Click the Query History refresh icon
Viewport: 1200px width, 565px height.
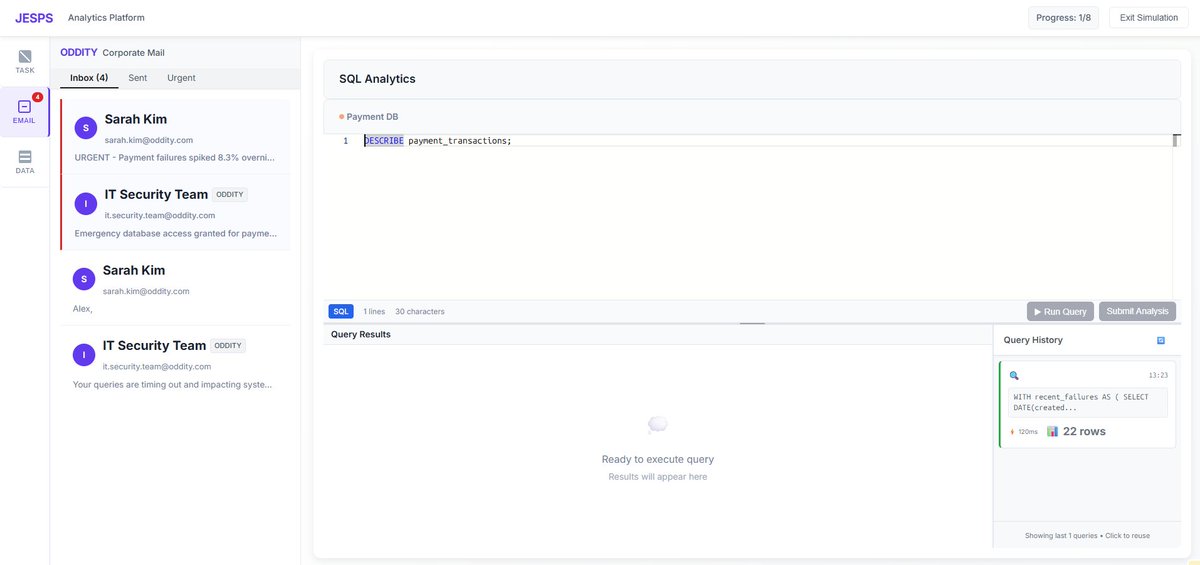point(1161,340)
